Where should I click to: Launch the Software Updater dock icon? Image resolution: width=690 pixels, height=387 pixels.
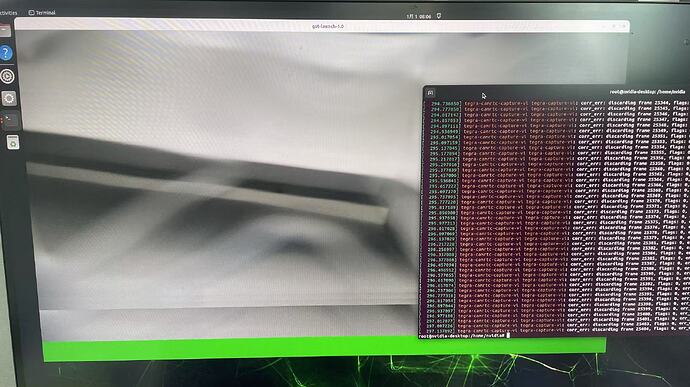[7, 76]
